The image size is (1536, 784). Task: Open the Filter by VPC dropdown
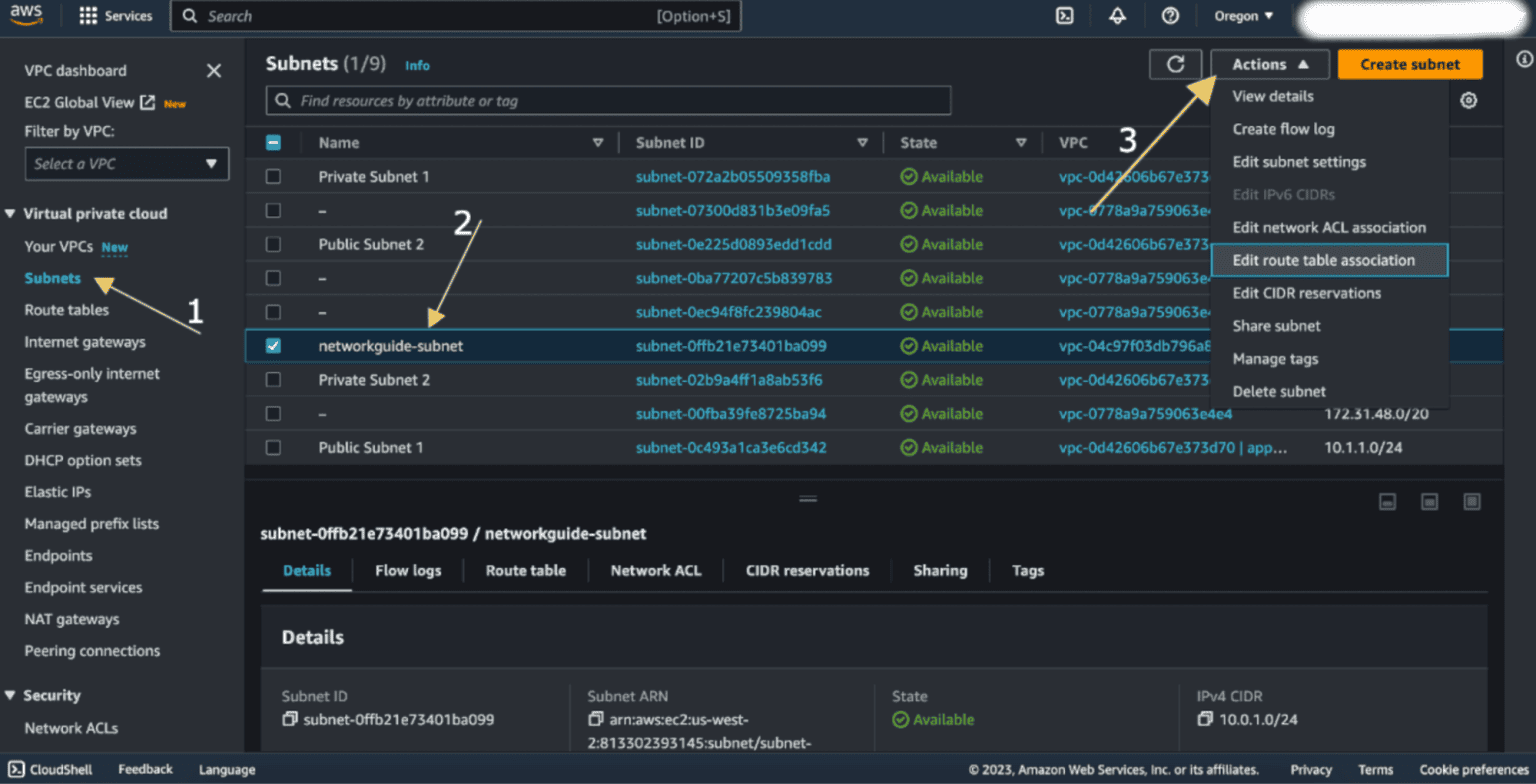(x=127, y=164)
